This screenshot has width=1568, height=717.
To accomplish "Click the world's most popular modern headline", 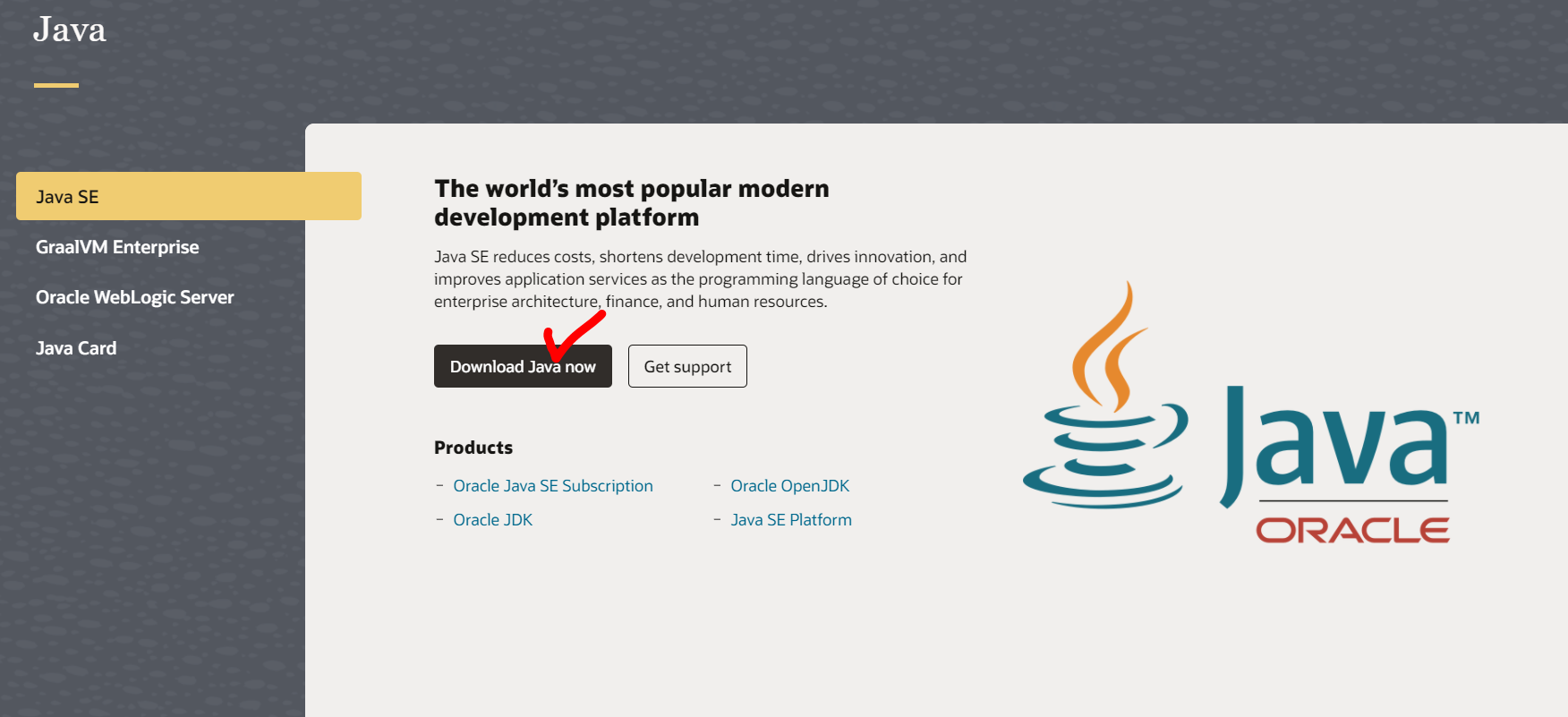I will pyautogui.click(x=632, y=203).
